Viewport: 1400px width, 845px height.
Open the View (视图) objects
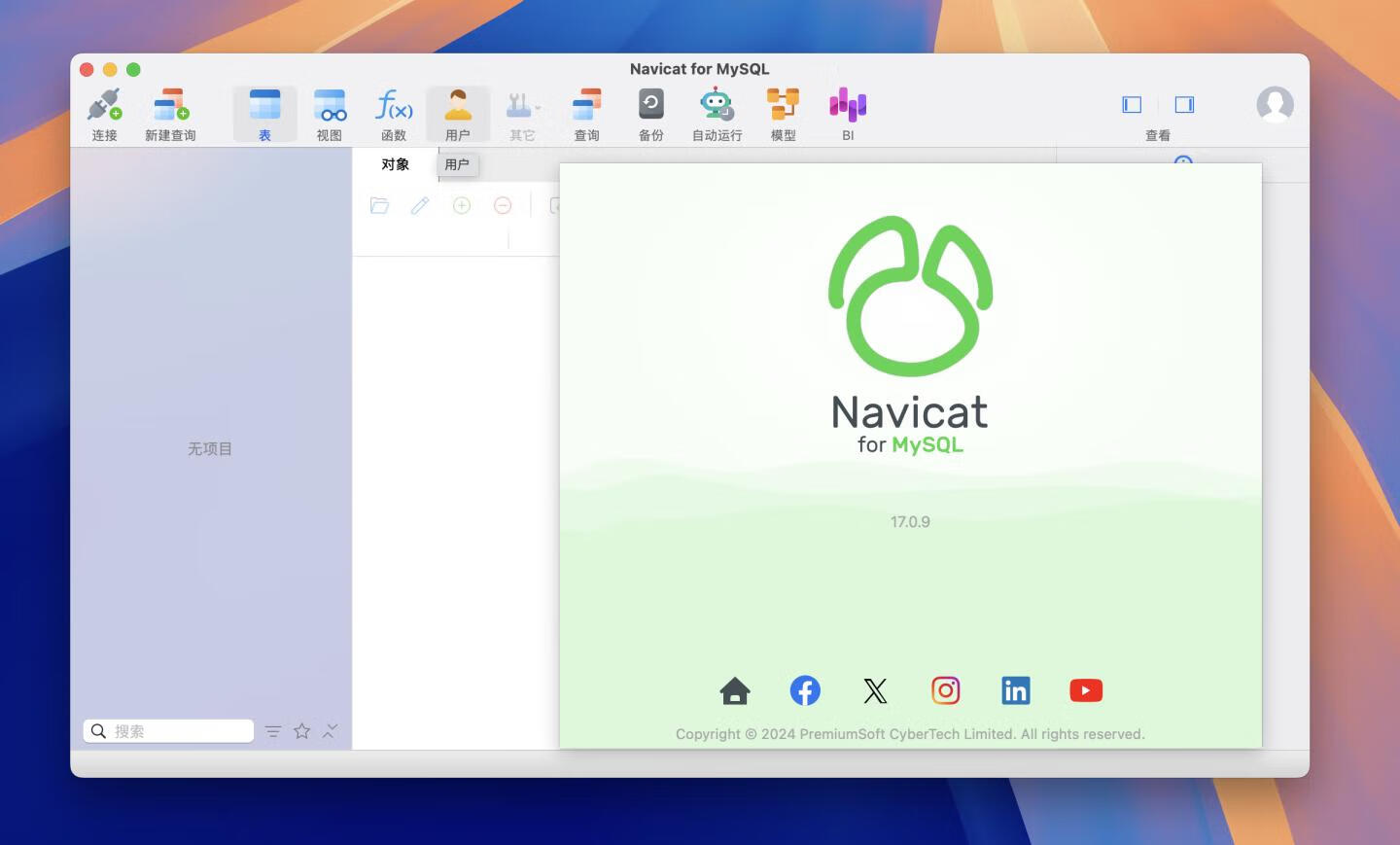click(x=330, y=115)
